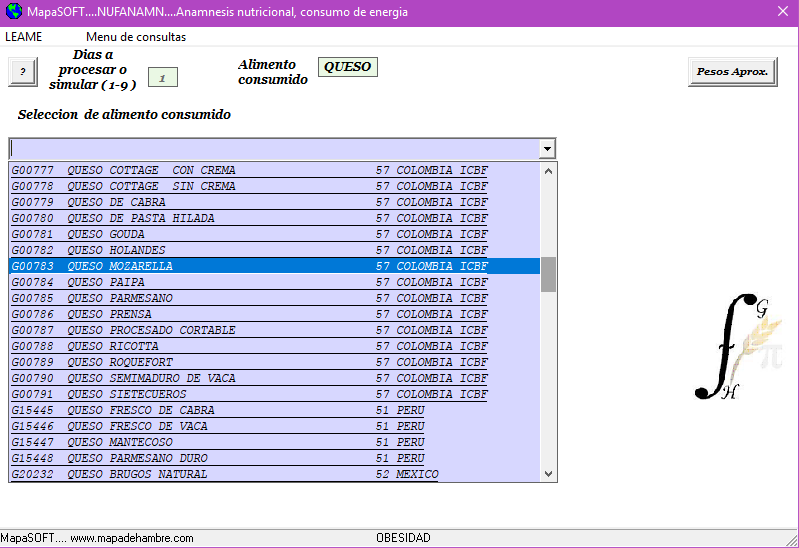Screen dimensions: 799x548
Task: Select QUESO BRUGOS NATURAL Mexico entry
Action: click(250, 474)
